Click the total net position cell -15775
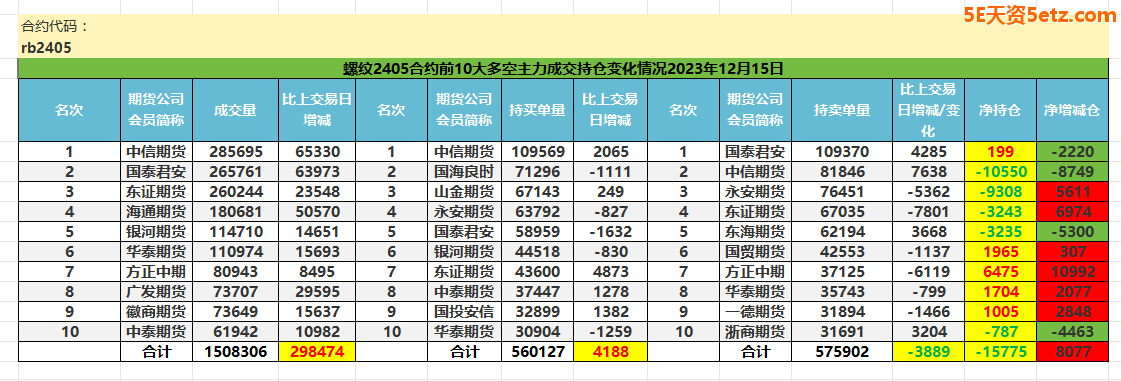Image resolution: width=1121 pixels, height=381 pixels. click(x=999, y=352)
